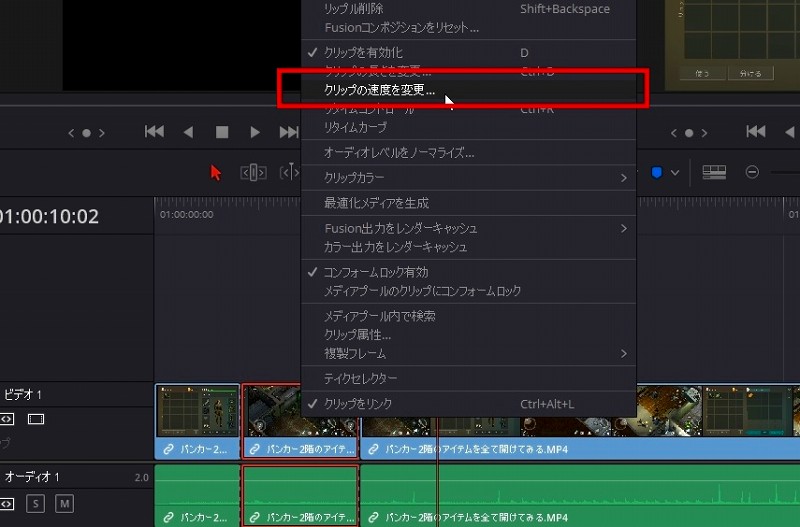Select the red arrow Selection mode tool
The image size is (800, 527).
click(x=215, y=172)
